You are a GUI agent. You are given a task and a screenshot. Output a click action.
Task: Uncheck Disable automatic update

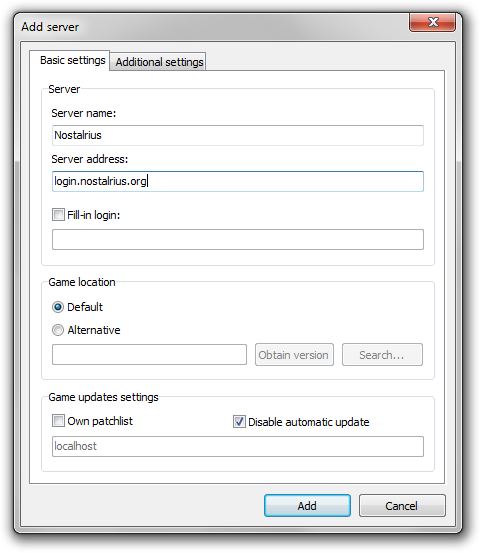(x=239, y=421)
